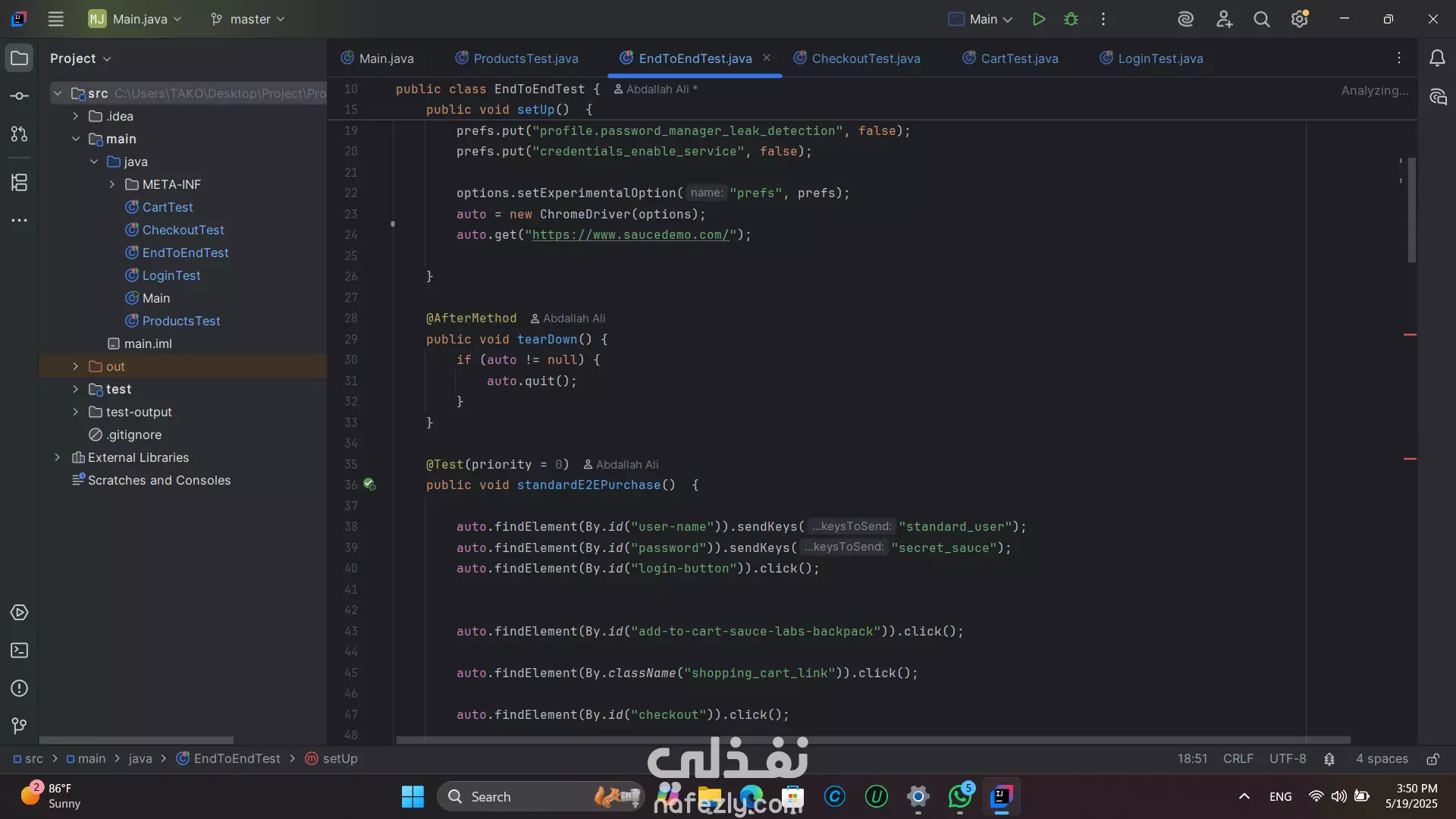Open WhatsApp in the taskbar
Viewport: 1456px width, 819px height.
960,797
